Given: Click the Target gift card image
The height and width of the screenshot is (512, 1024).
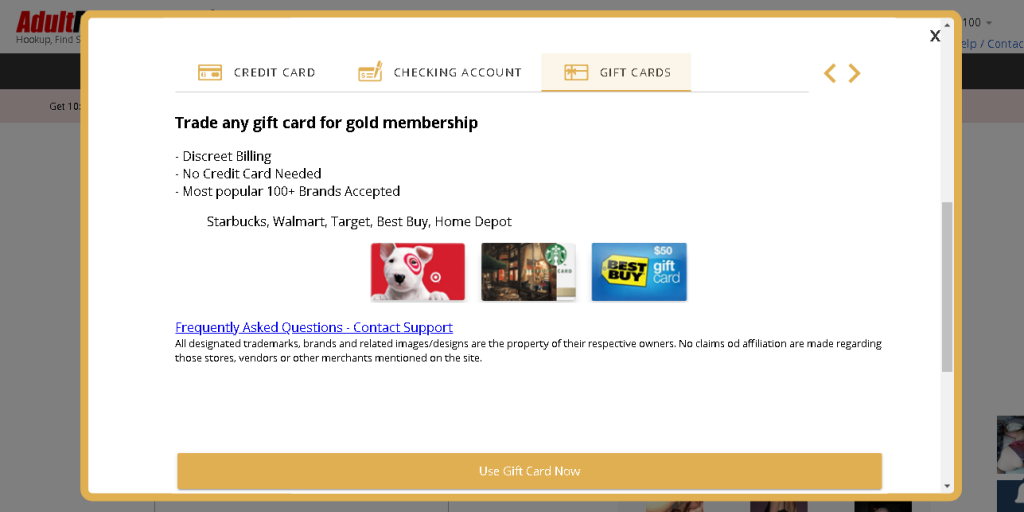Looking at the screenshot, I should pos(418,271).
